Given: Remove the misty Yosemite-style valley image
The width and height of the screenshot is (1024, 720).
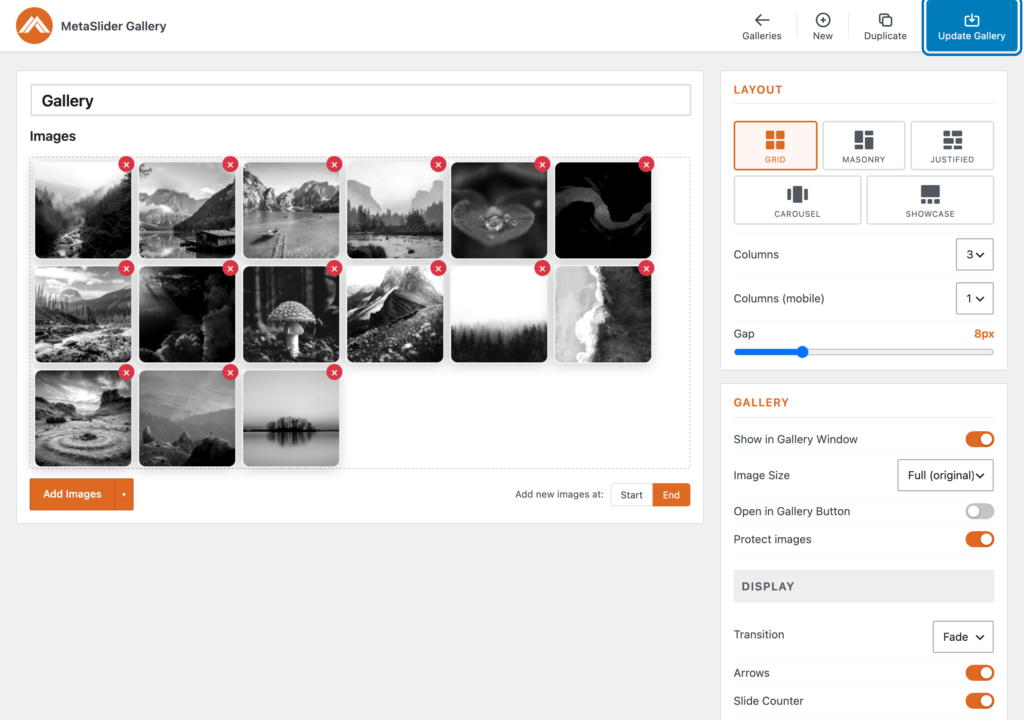Looking at the screenshot, I should coord(438,165).
